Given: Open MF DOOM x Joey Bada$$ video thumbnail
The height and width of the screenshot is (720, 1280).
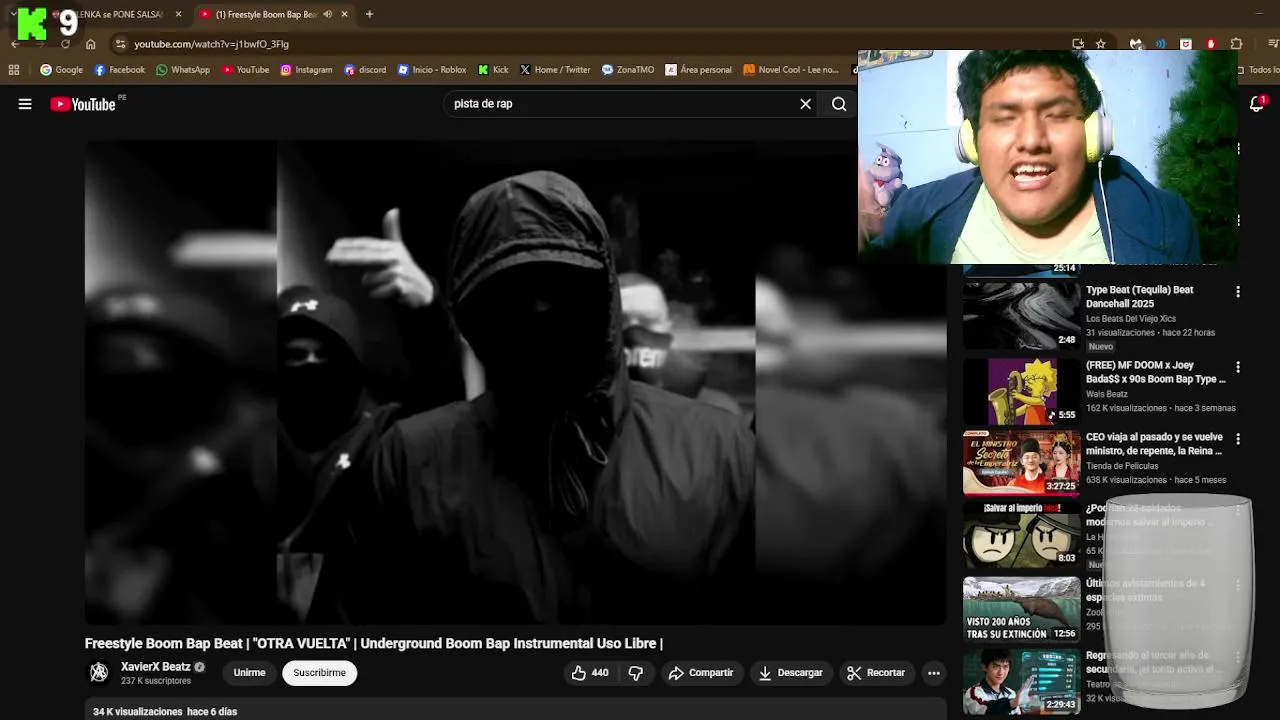Looking at the screenshot, I should (1021, 390).
